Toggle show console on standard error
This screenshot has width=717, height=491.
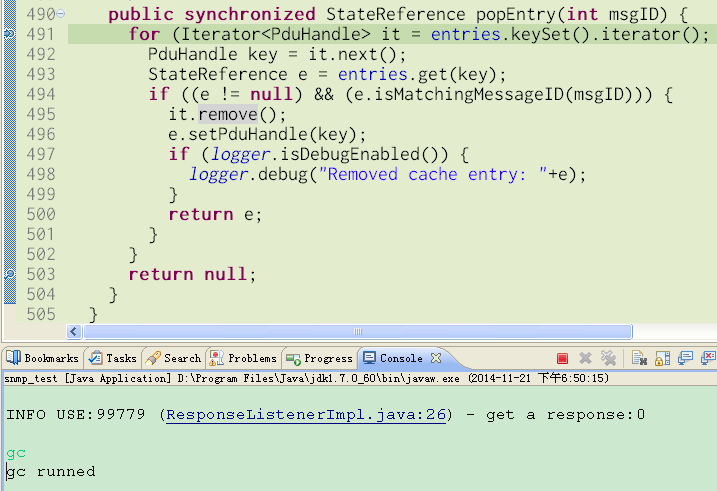(x=708, y=358)
